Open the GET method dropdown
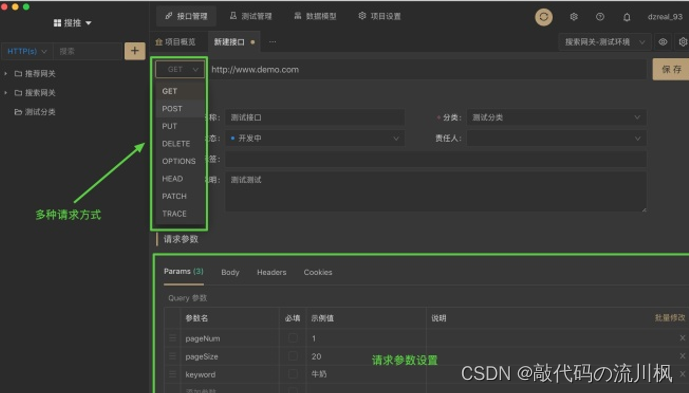The image size is (689, 393). click(x=180, y=69)
